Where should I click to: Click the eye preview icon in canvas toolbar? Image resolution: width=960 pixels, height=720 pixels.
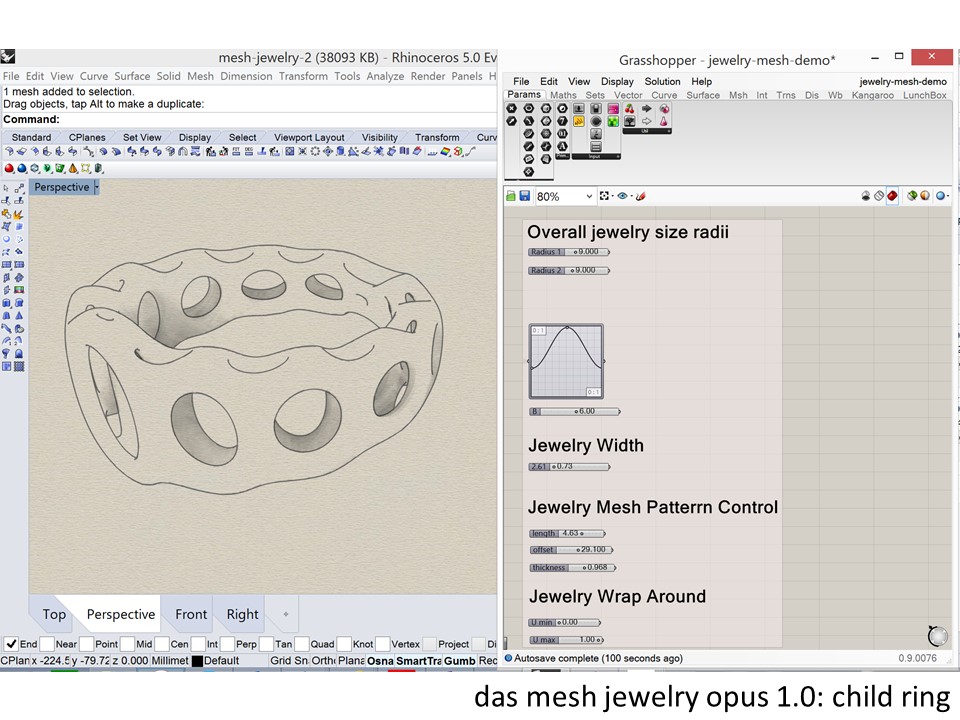tap(624, 196)
